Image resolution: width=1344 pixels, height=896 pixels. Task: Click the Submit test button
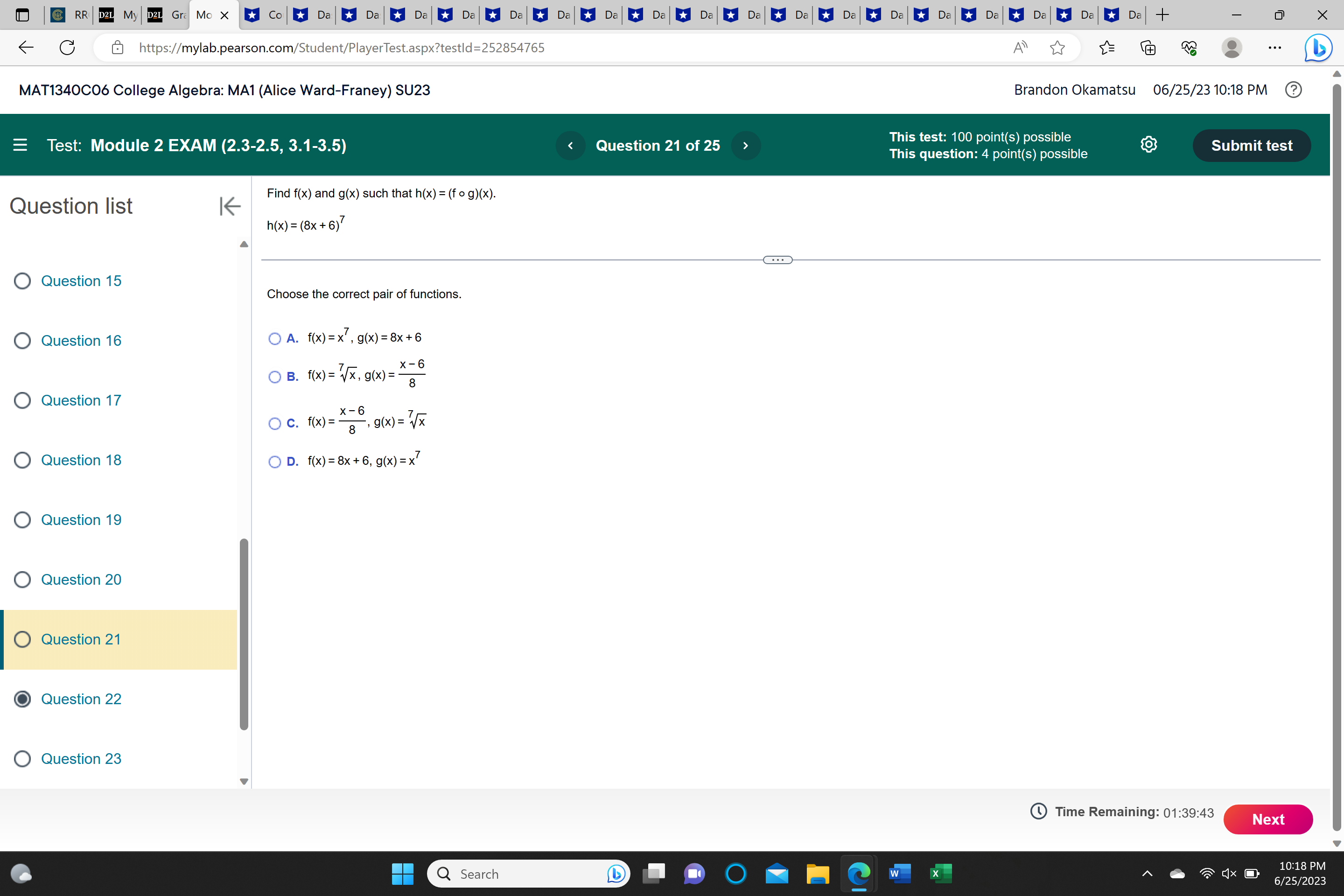pos(1252,145)
